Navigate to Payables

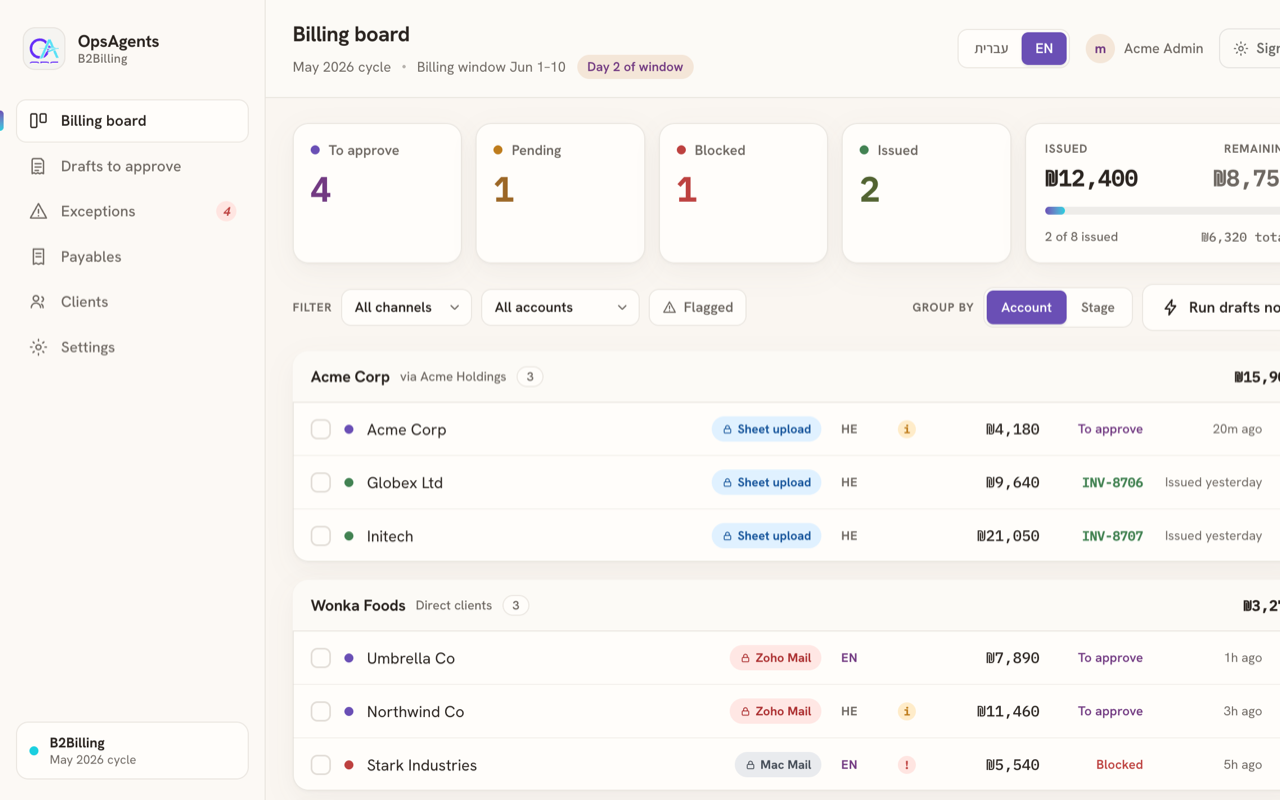pos(132,257)
